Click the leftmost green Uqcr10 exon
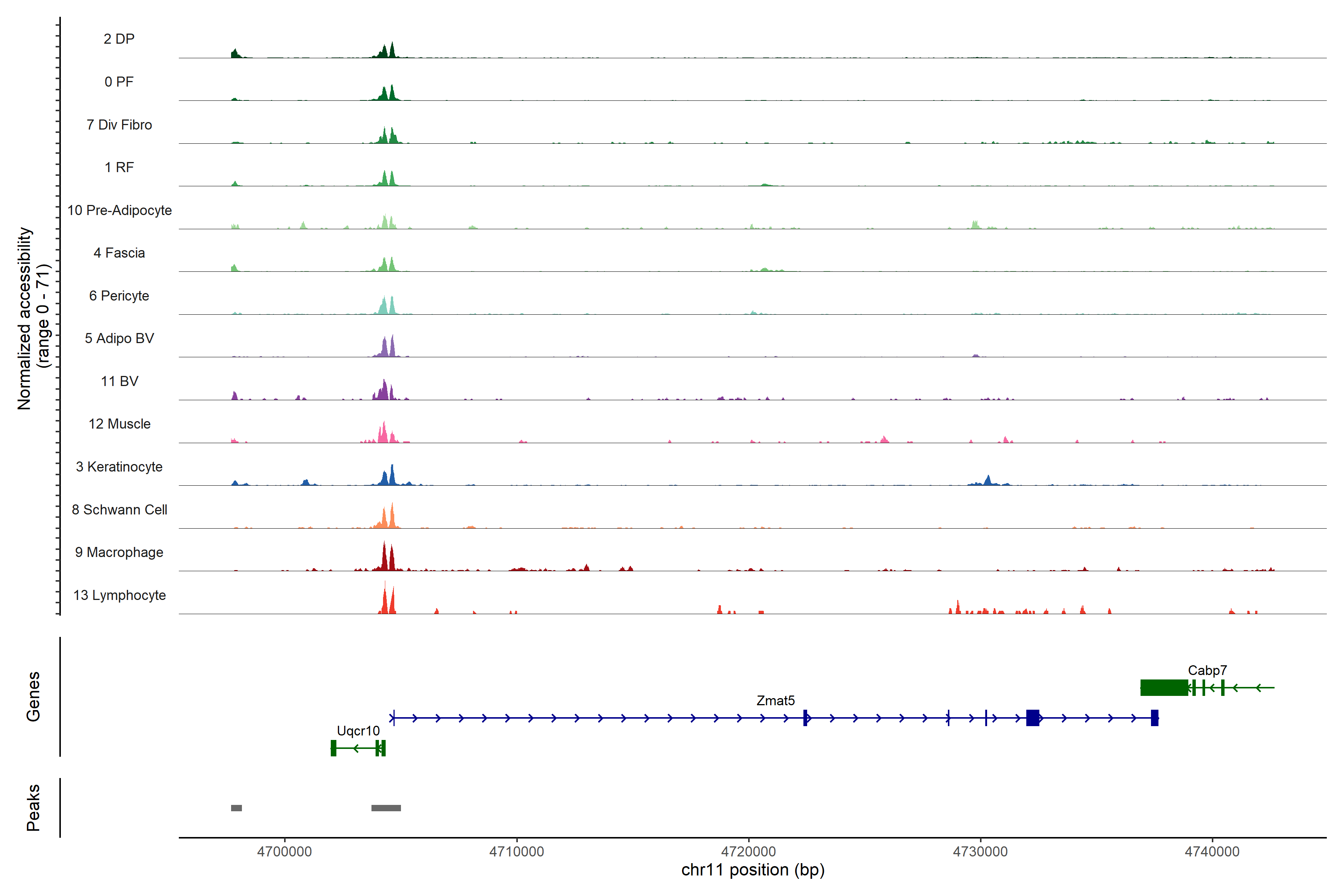The width and height of the screenshot is (1344, 896). pyautogui.click(x=333, y=748)
